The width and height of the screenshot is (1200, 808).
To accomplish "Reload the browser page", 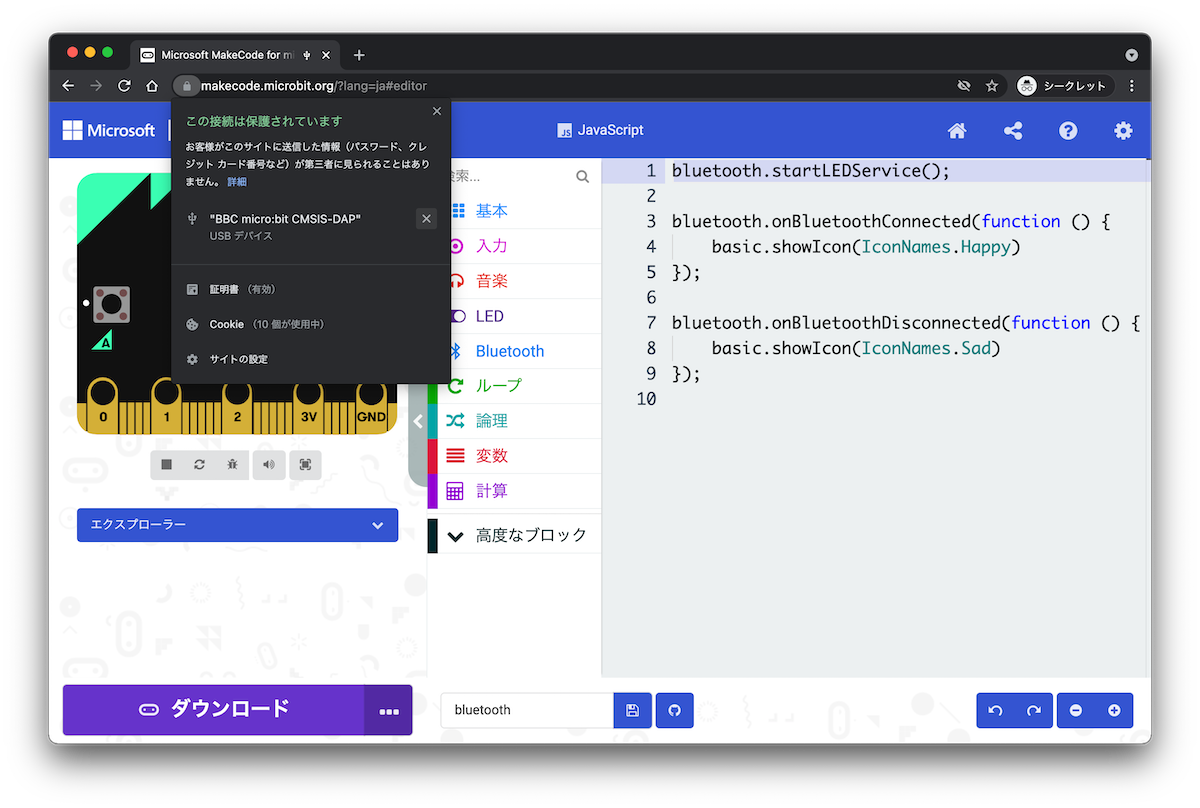I will click(124, 86).
